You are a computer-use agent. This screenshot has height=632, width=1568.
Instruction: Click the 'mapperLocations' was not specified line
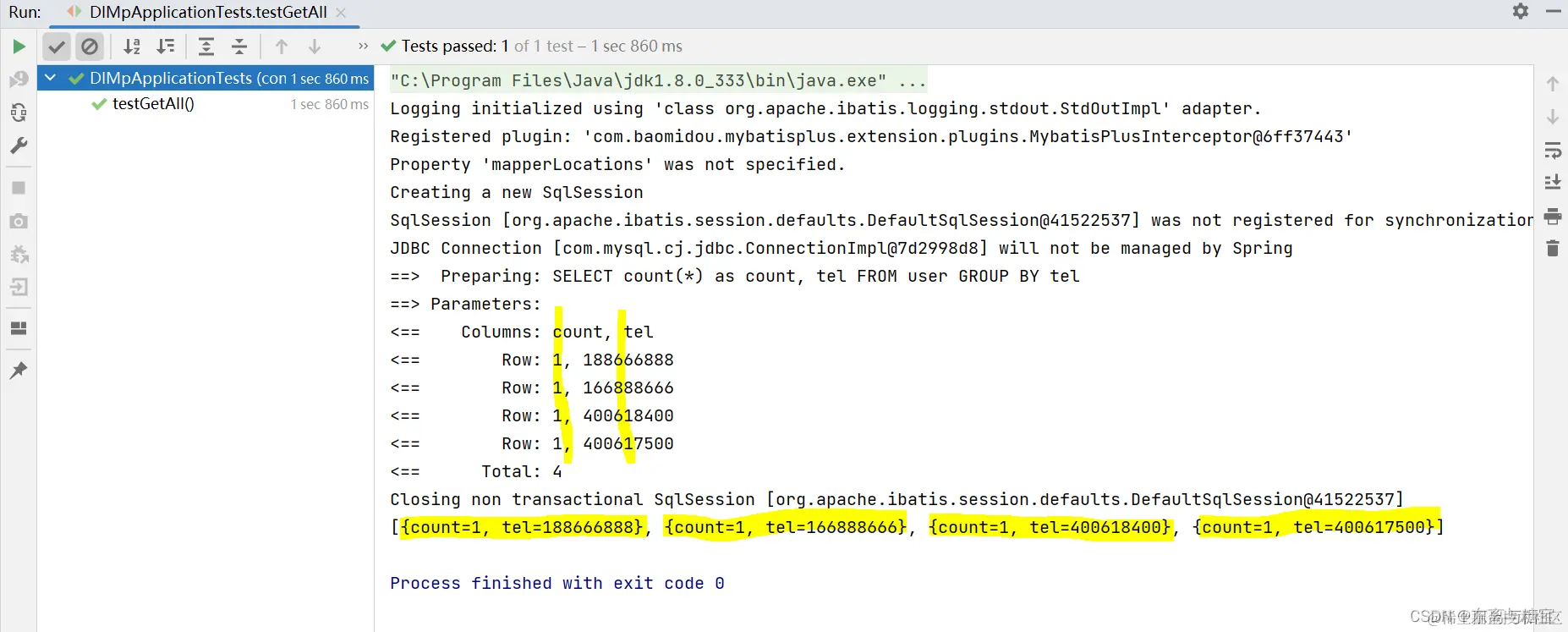[617, 165]
